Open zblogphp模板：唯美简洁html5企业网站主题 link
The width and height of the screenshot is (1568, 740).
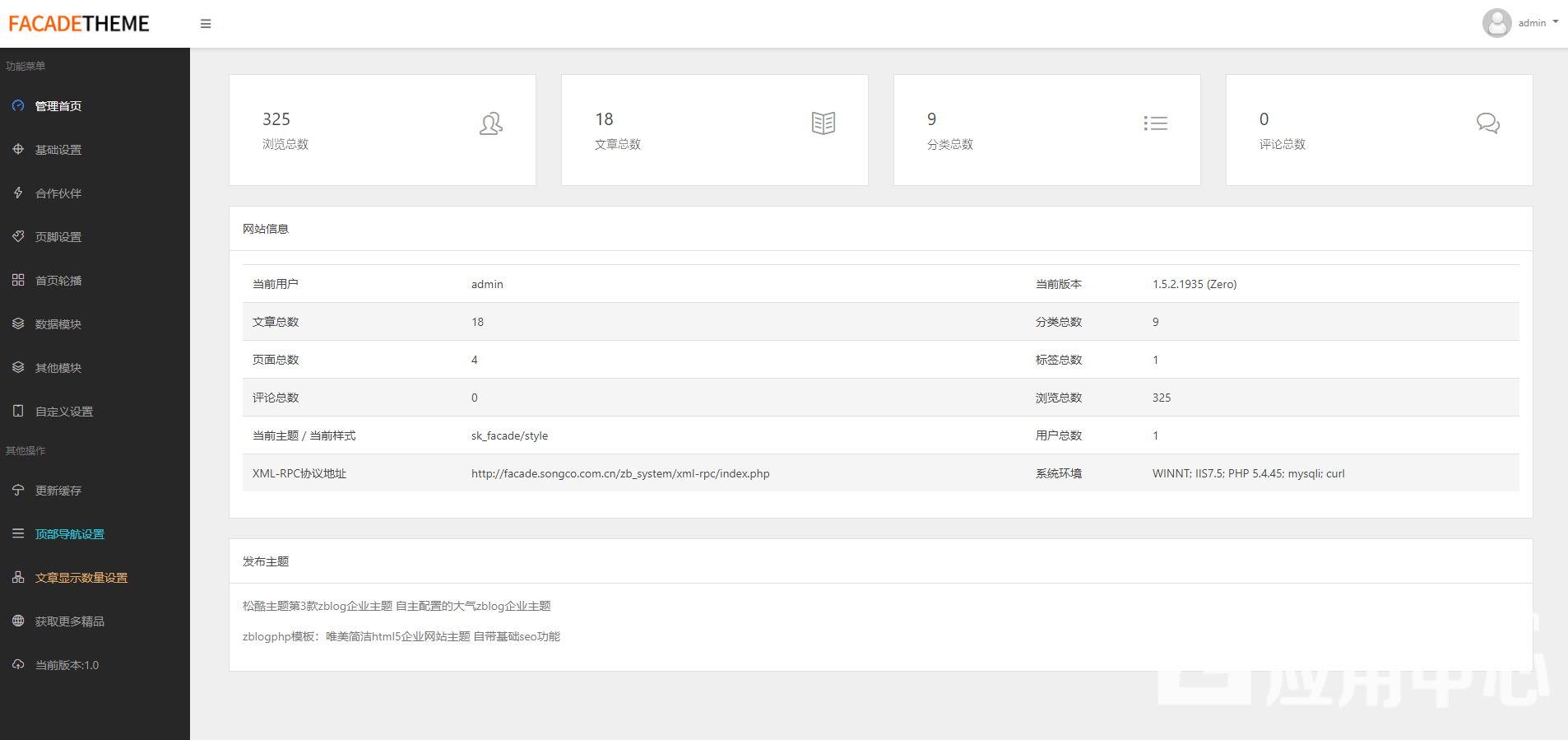[x=401, y=636]
